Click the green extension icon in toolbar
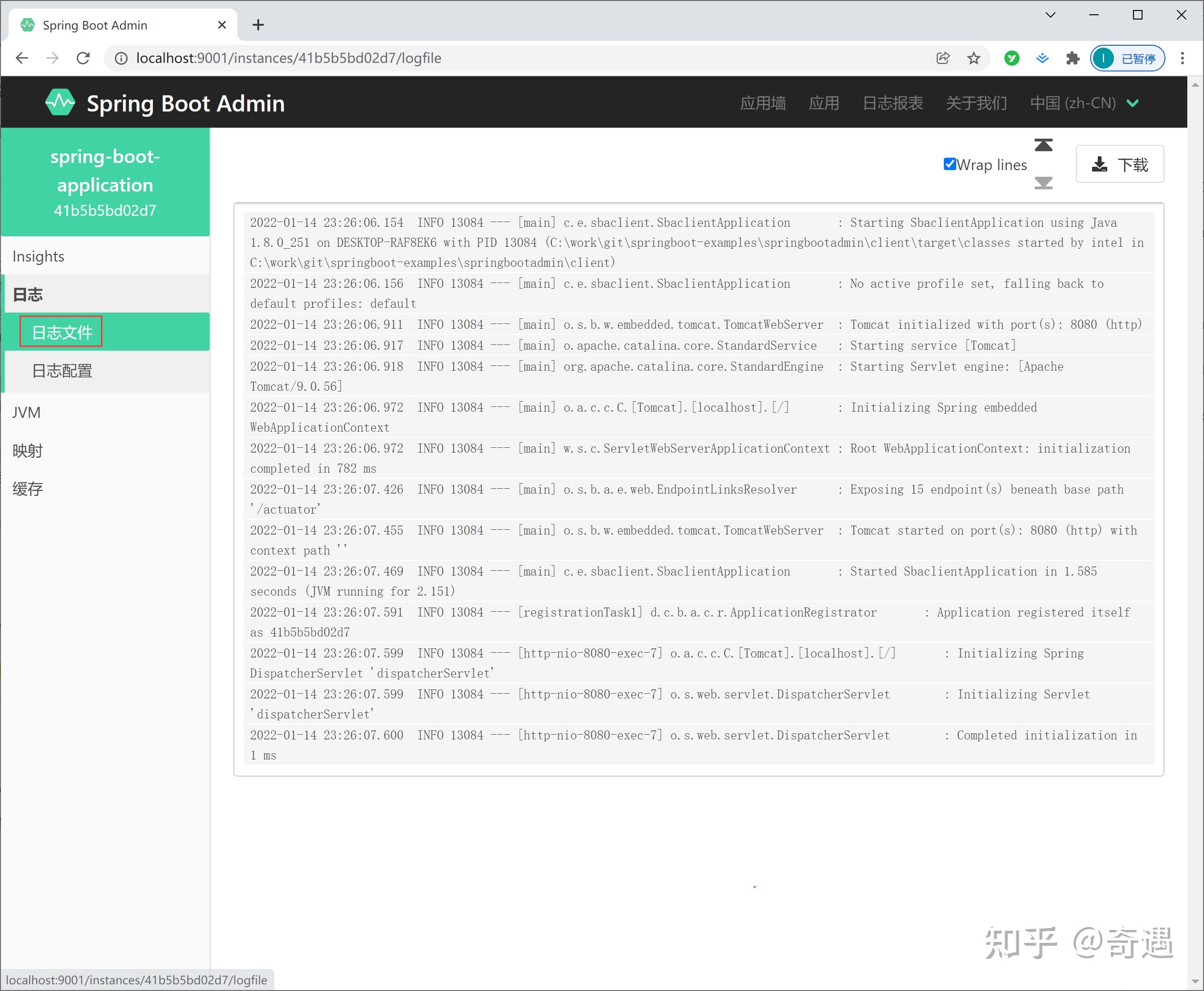 pos(1011,58)
